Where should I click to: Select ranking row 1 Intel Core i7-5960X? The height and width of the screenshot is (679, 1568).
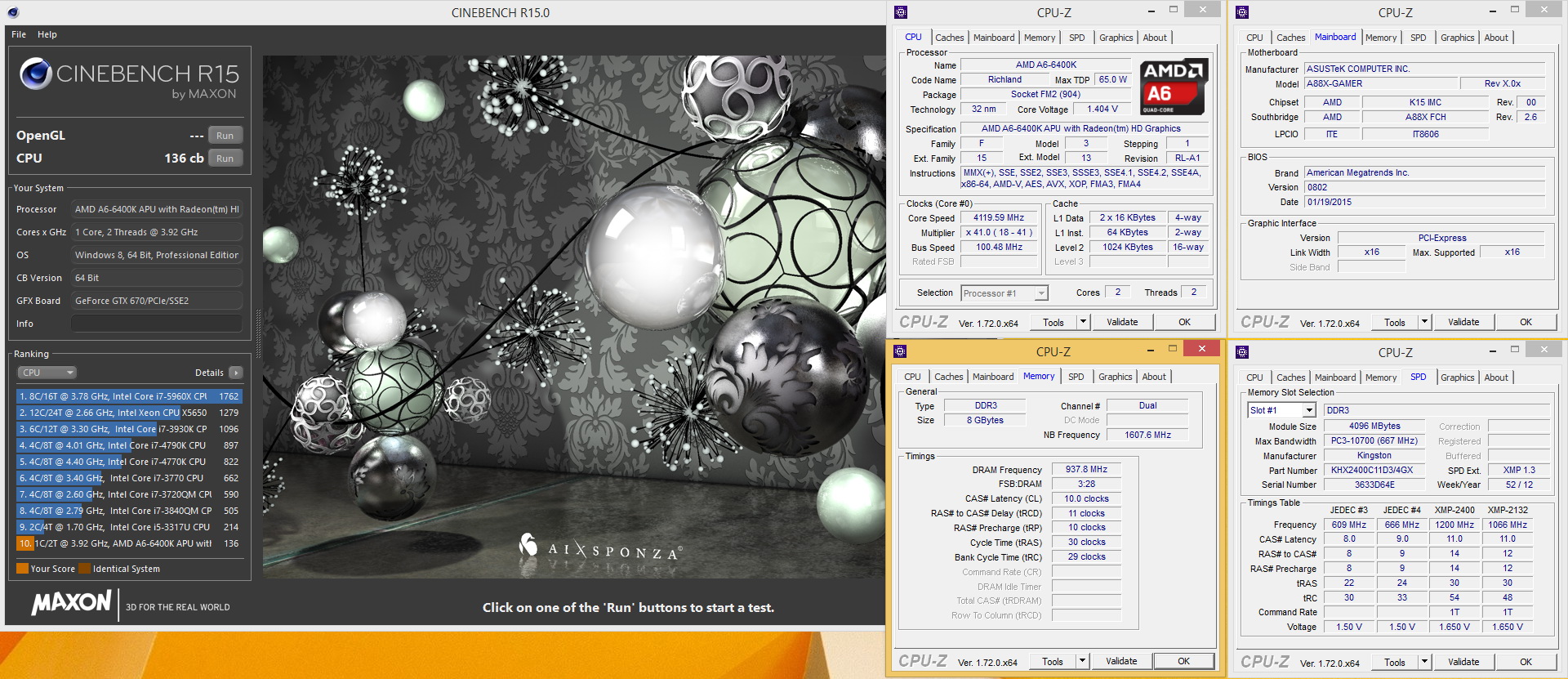point(129,396)
